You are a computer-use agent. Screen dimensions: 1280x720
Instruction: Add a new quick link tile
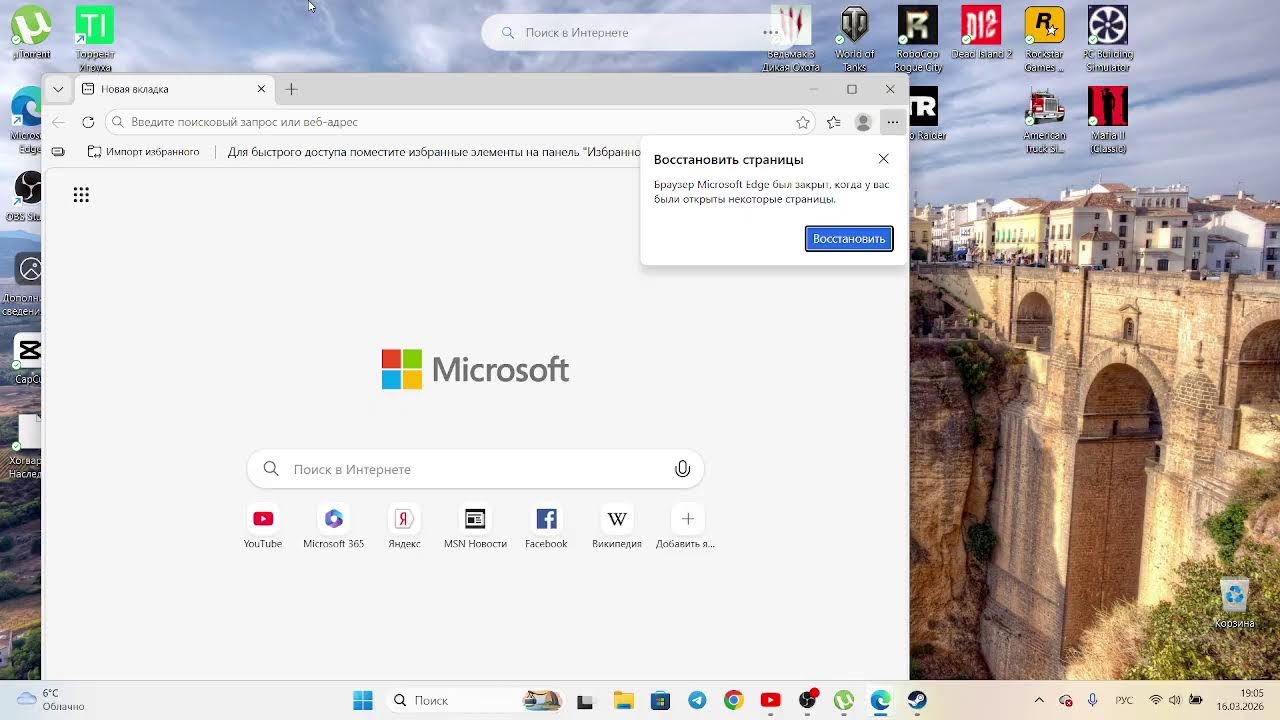[687, 527]
